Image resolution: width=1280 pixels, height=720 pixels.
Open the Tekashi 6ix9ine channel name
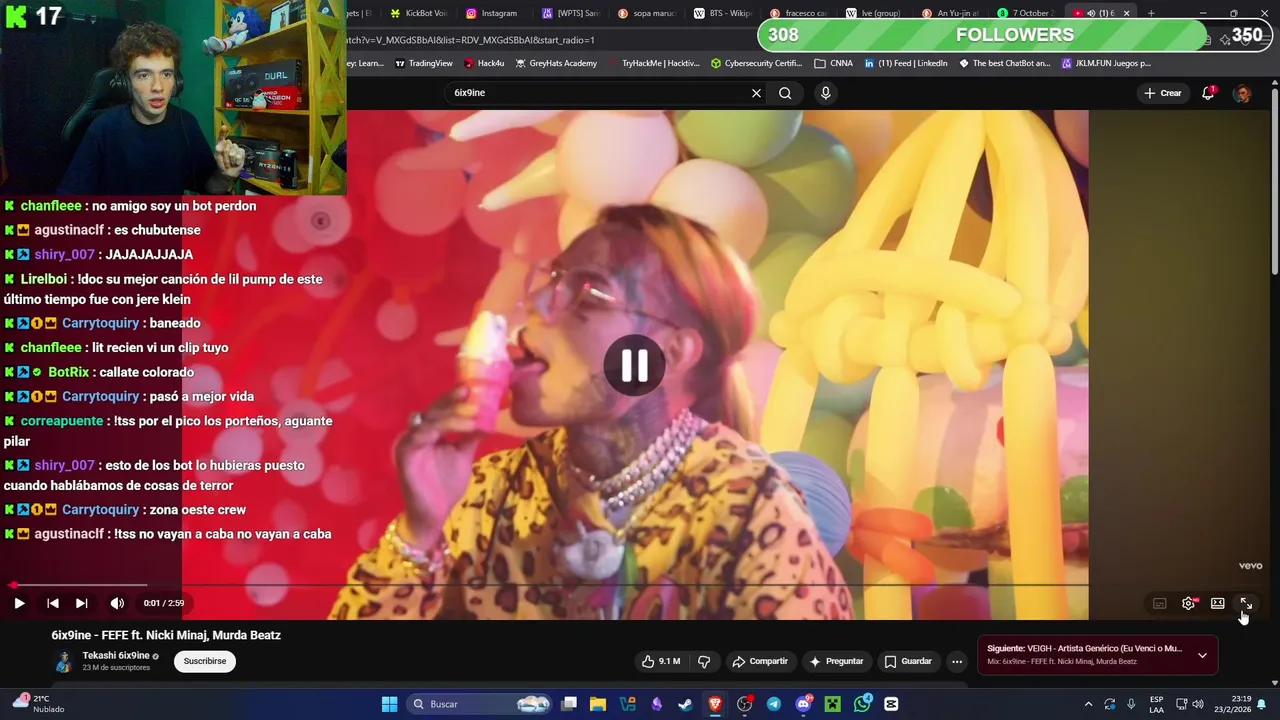[x=116, y=656]
